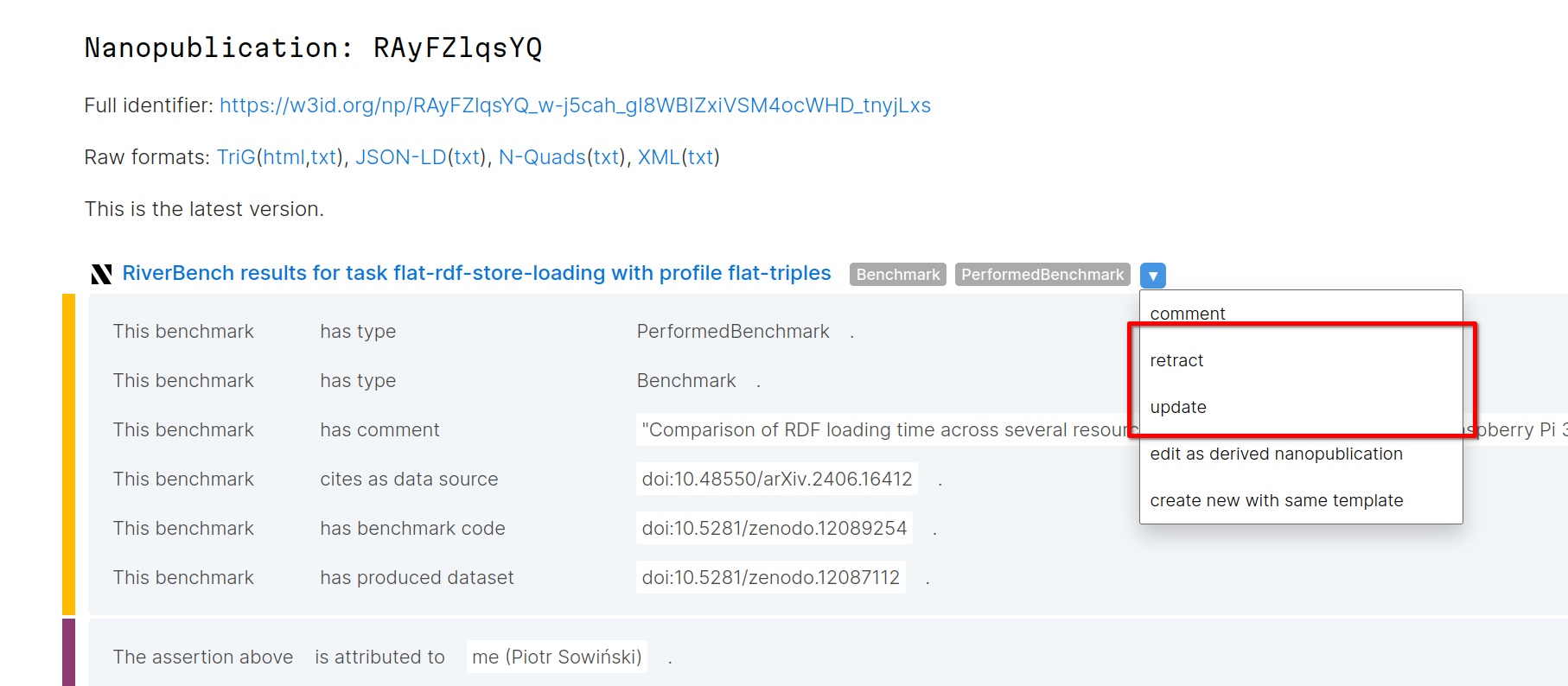Click the arXiv data source DOI value

click(776, 479)
